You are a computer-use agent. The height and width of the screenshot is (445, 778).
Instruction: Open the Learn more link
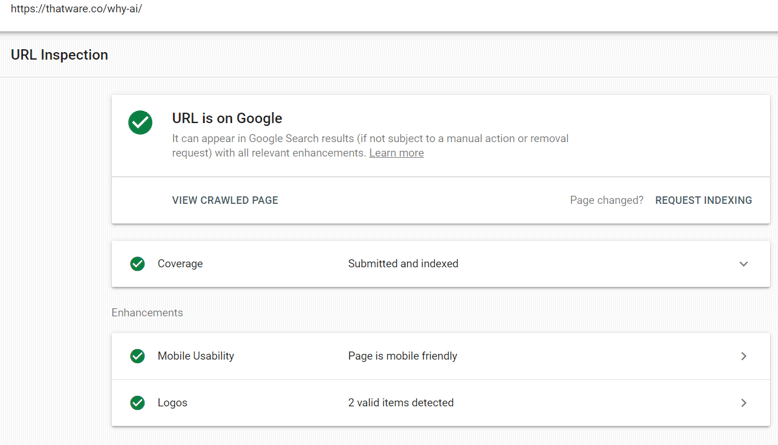pyautogui.click(x=396, y=153)
